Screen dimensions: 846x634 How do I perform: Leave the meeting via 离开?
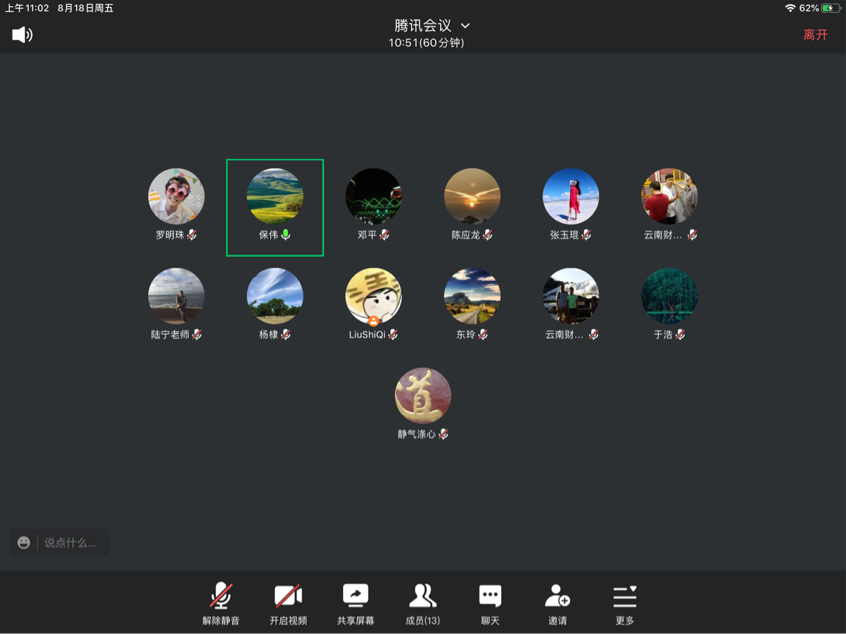click(815, 35)
